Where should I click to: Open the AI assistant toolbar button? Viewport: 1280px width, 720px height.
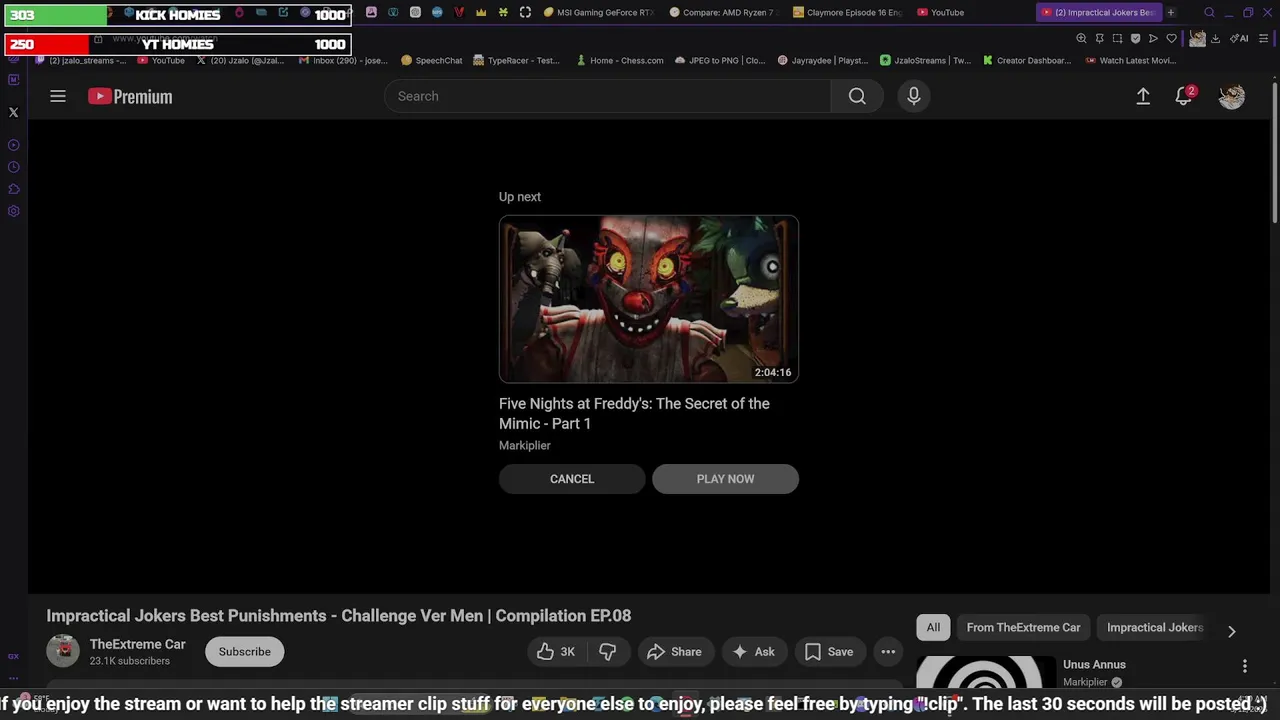[1239, 38]
